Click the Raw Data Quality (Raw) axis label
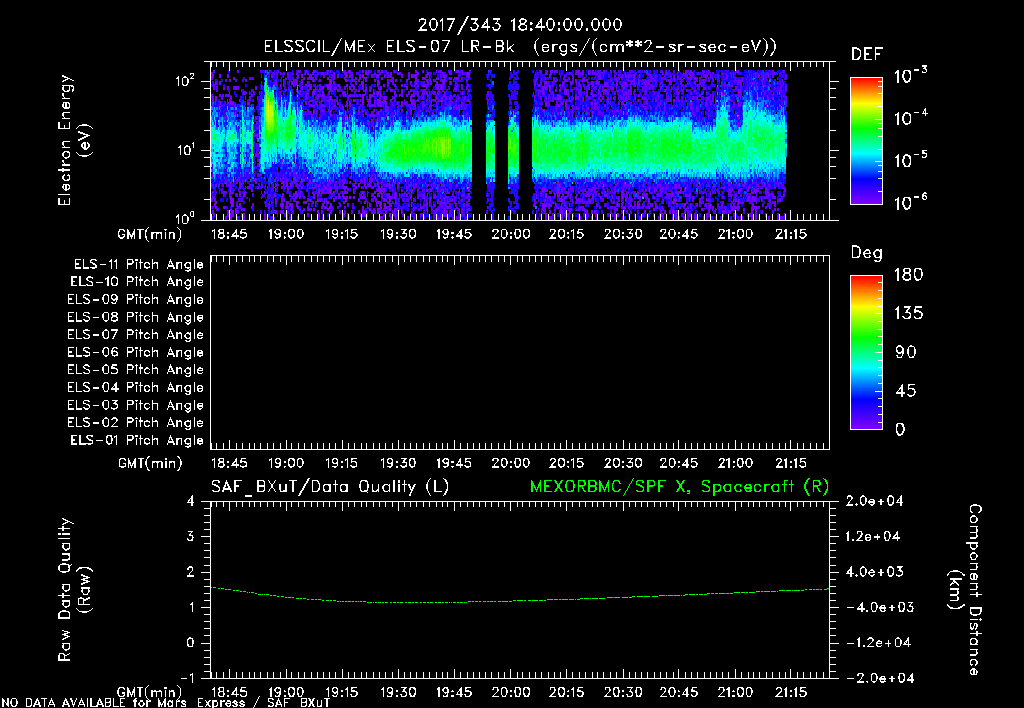 coord(74,589)
